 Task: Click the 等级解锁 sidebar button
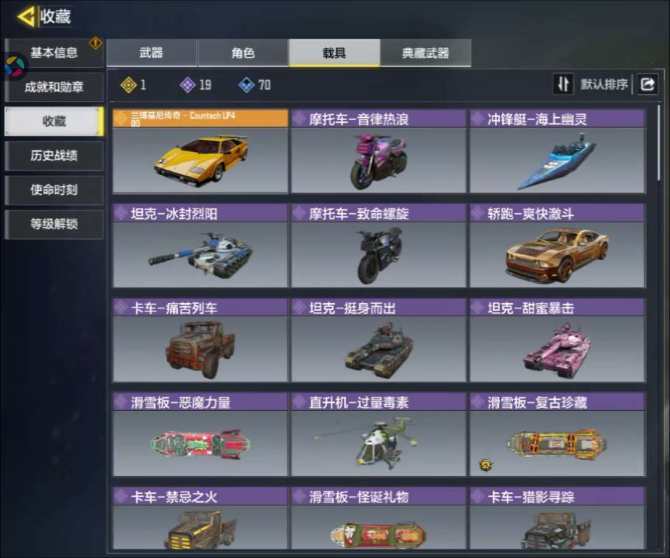tap(54, 223)
